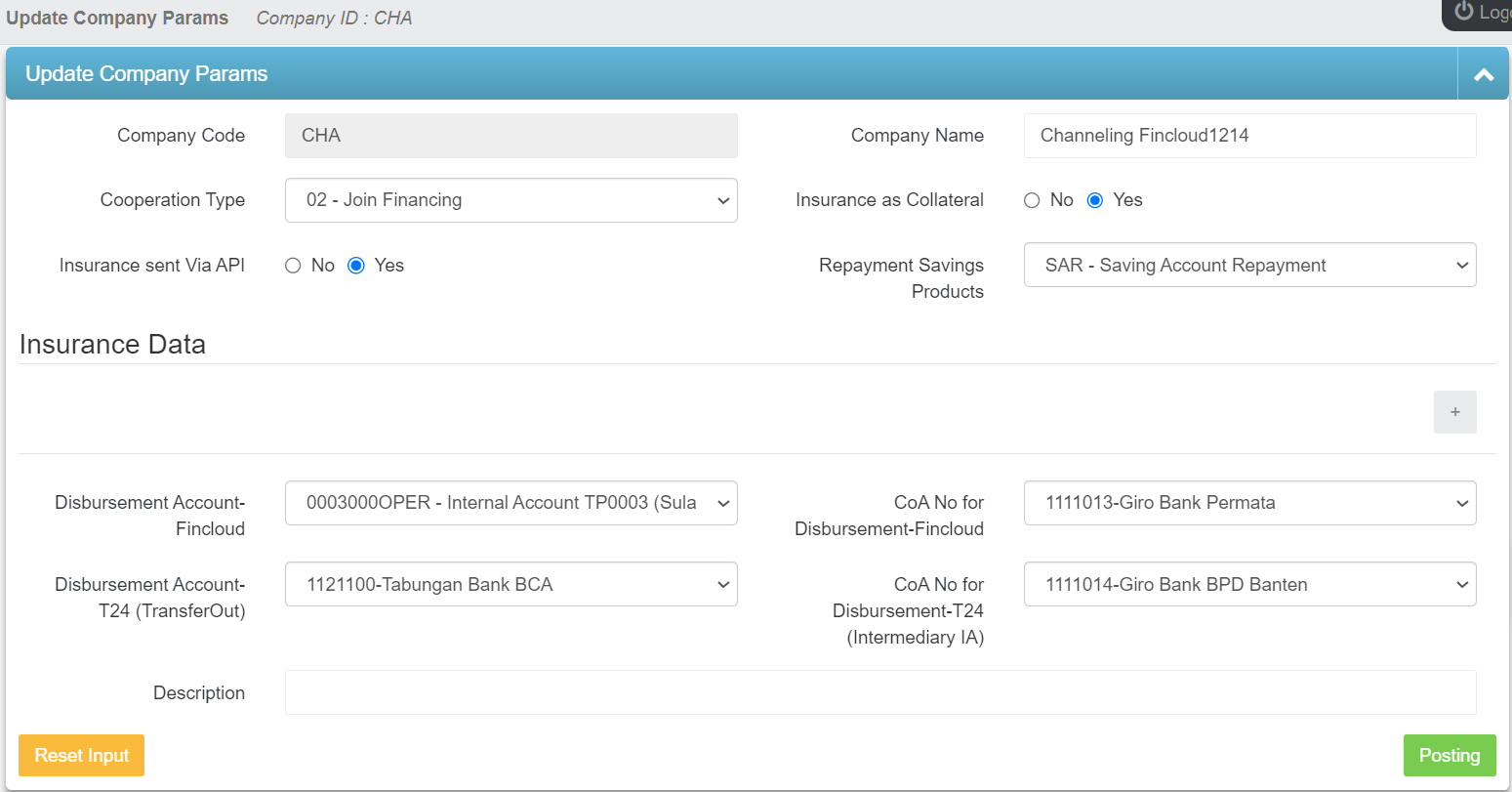Click into the Description text field

click(879, 692)
